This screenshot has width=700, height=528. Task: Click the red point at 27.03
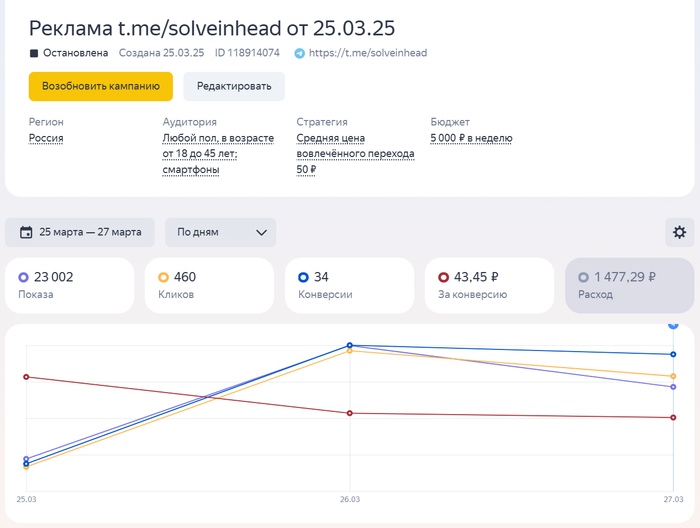(673, 418)
